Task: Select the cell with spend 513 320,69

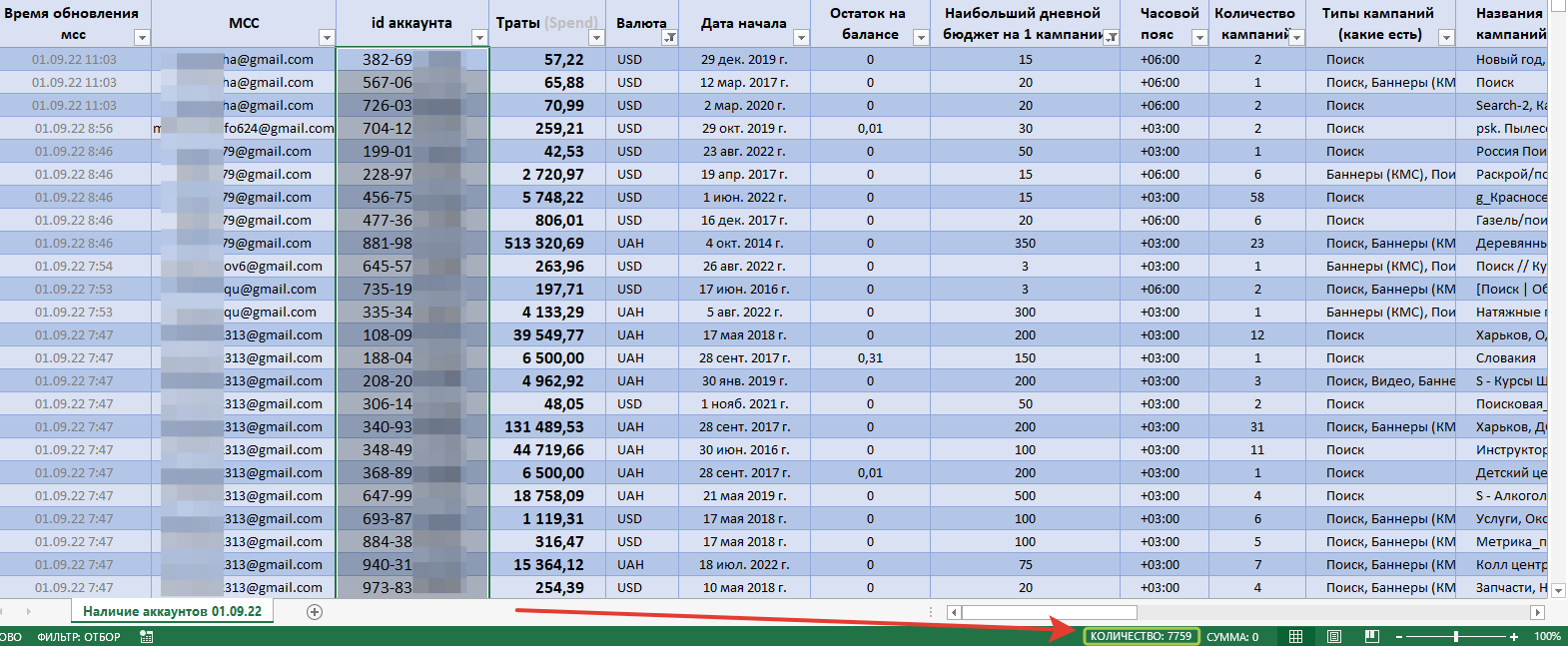Action: 547,244
